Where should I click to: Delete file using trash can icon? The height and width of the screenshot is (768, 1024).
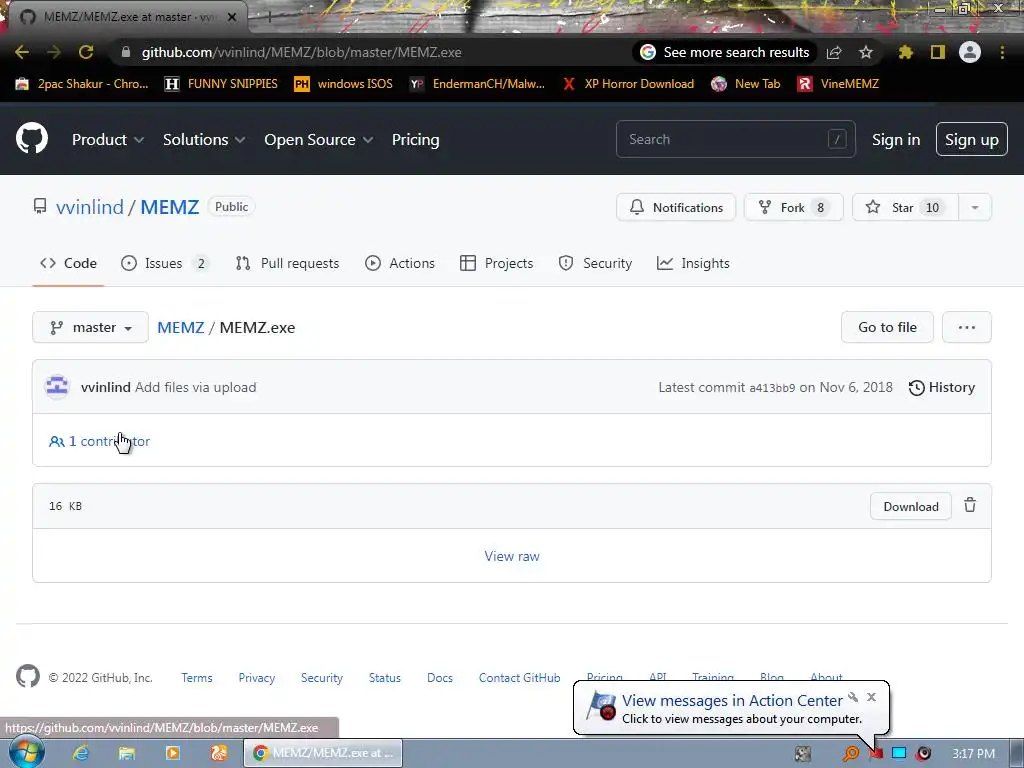(970, 505)
